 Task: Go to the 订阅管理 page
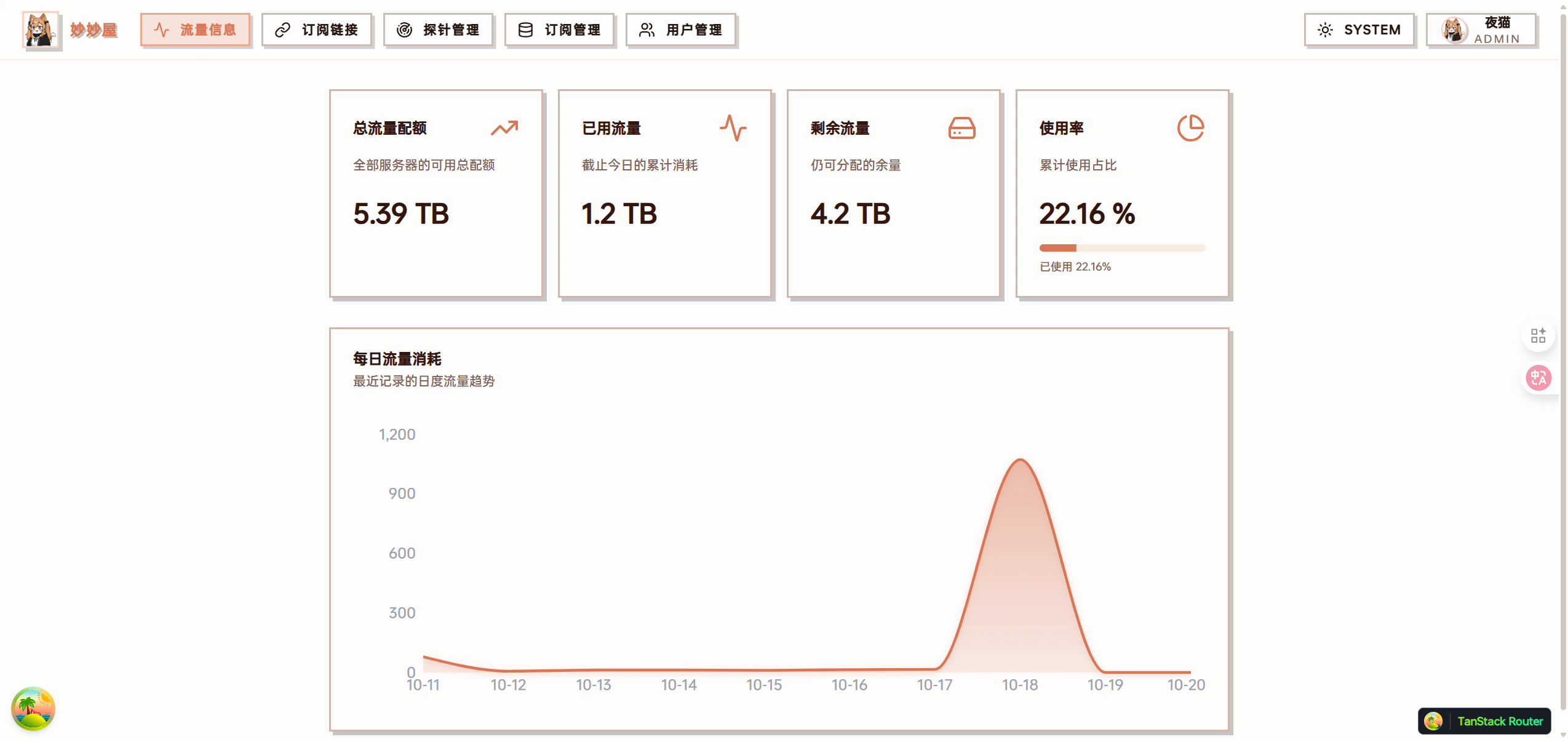[559, 30]
